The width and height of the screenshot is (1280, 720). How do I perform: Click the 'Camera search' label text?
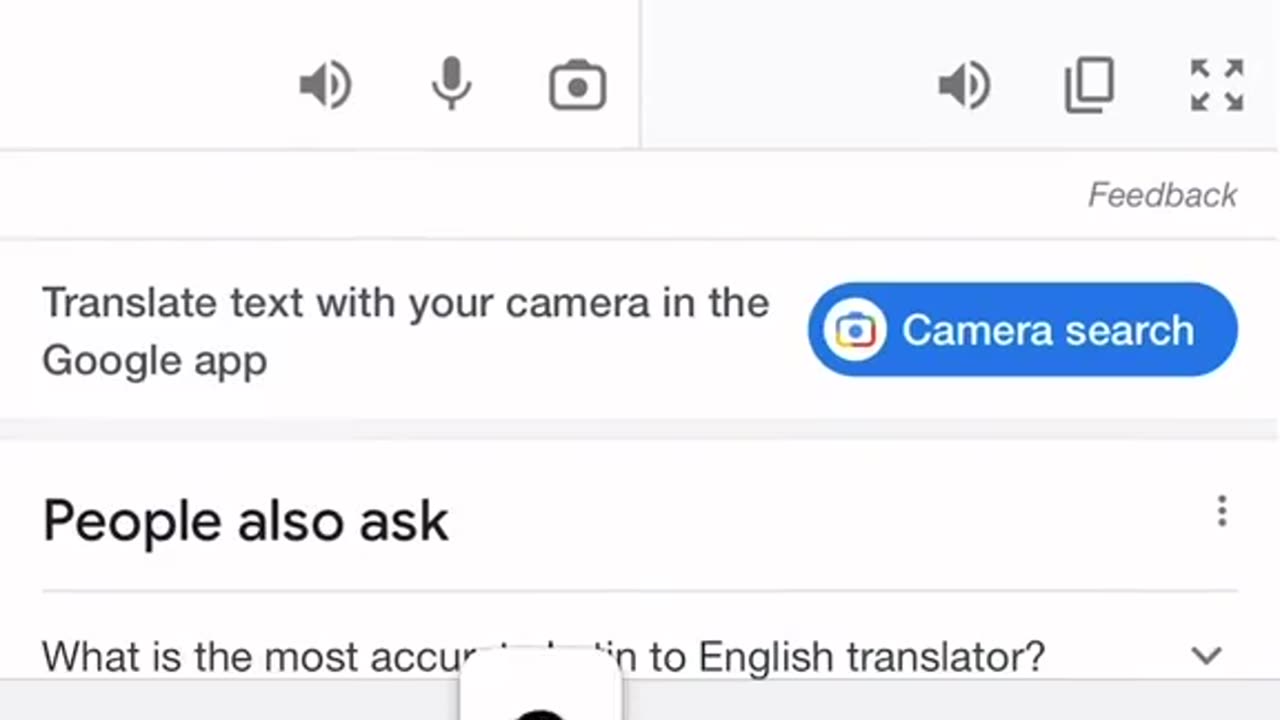coord(1047,330)
